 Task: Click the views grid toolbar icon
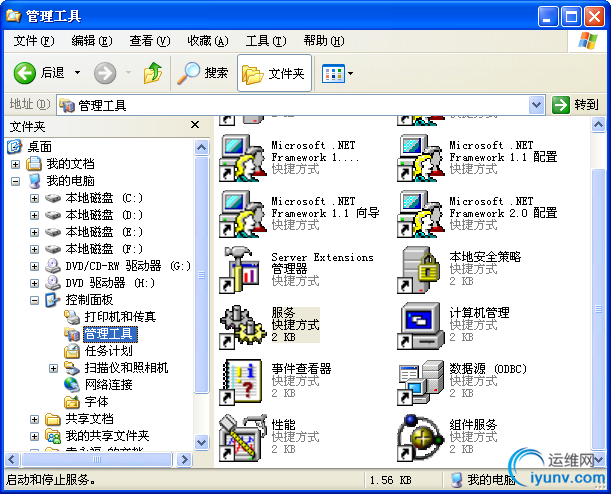pyautogui.click(x=333, y=73)
